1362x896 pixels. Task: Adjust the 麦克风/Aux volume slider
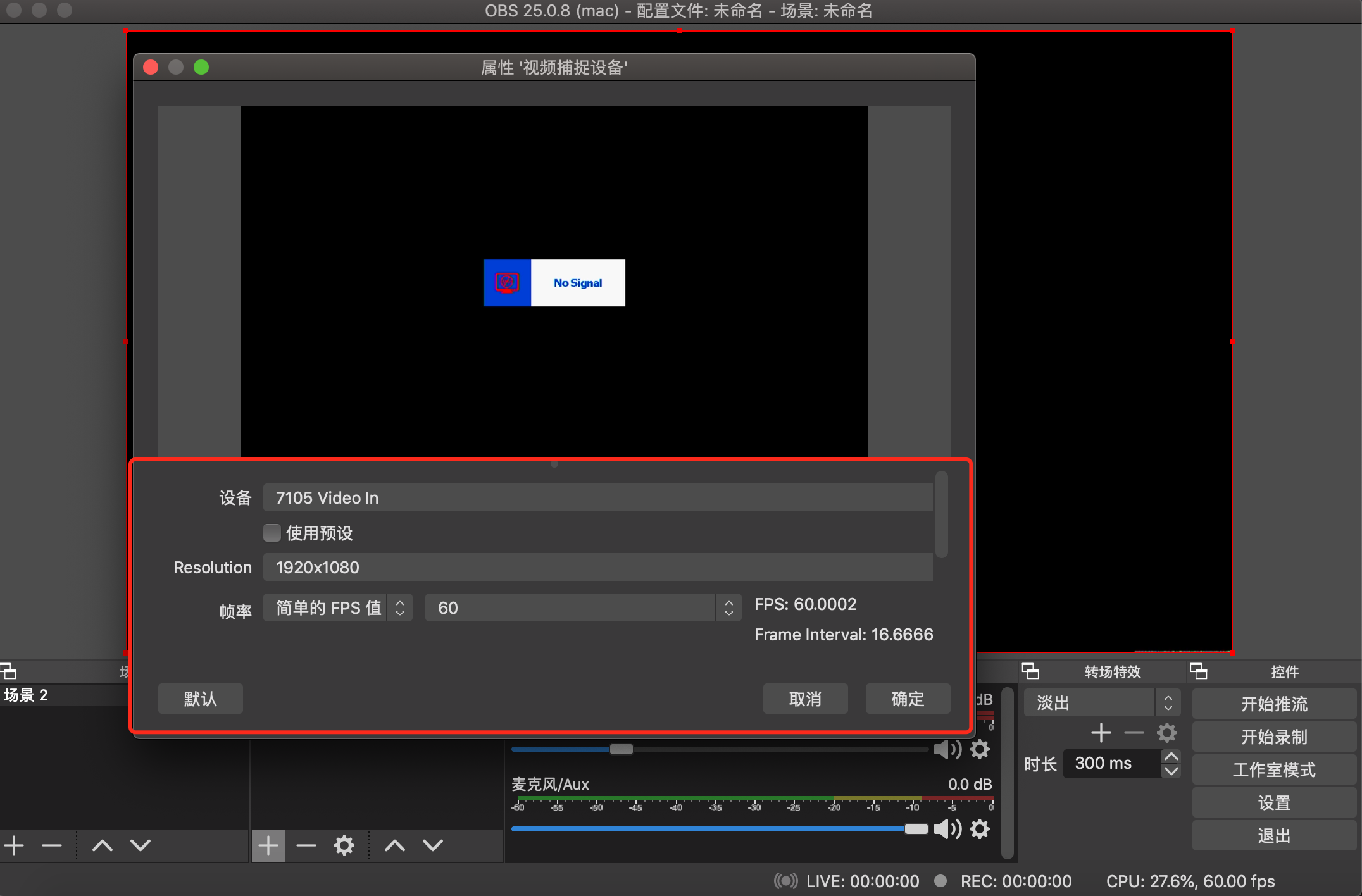915,829
